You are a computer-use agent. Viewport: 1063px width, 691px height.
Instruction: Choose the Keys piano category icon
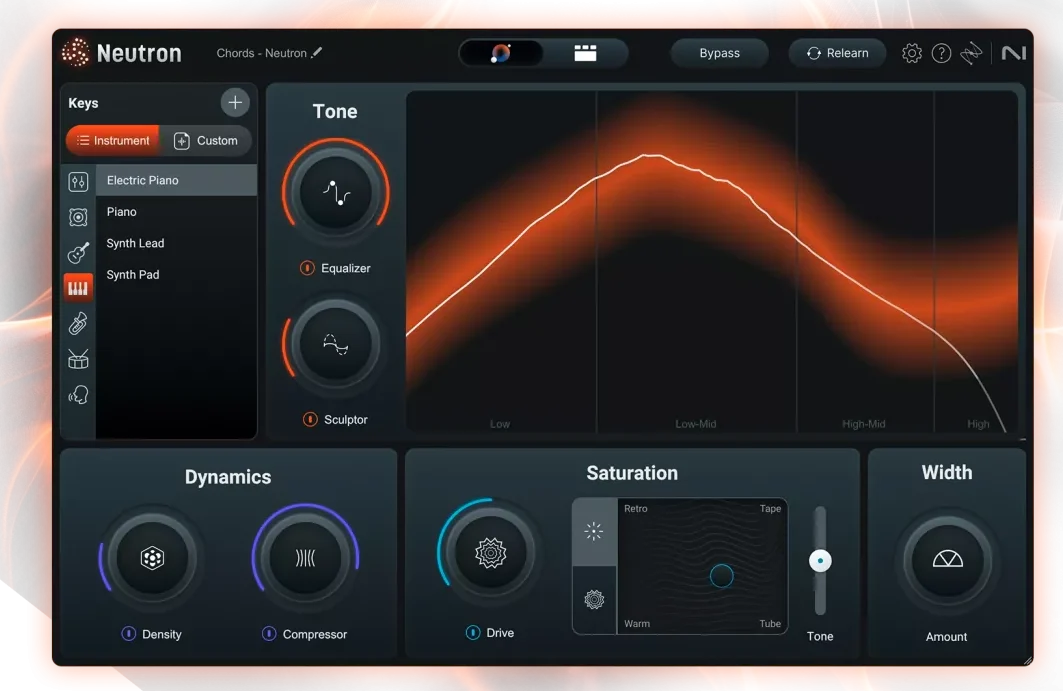click(78, 288)
